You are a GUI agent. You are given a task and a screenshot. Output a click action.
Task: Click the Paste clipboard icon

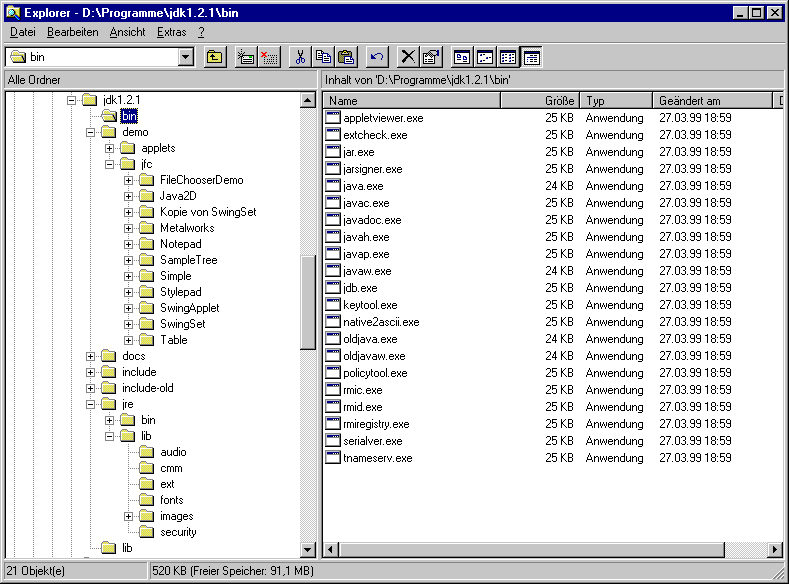coord(346,57)
